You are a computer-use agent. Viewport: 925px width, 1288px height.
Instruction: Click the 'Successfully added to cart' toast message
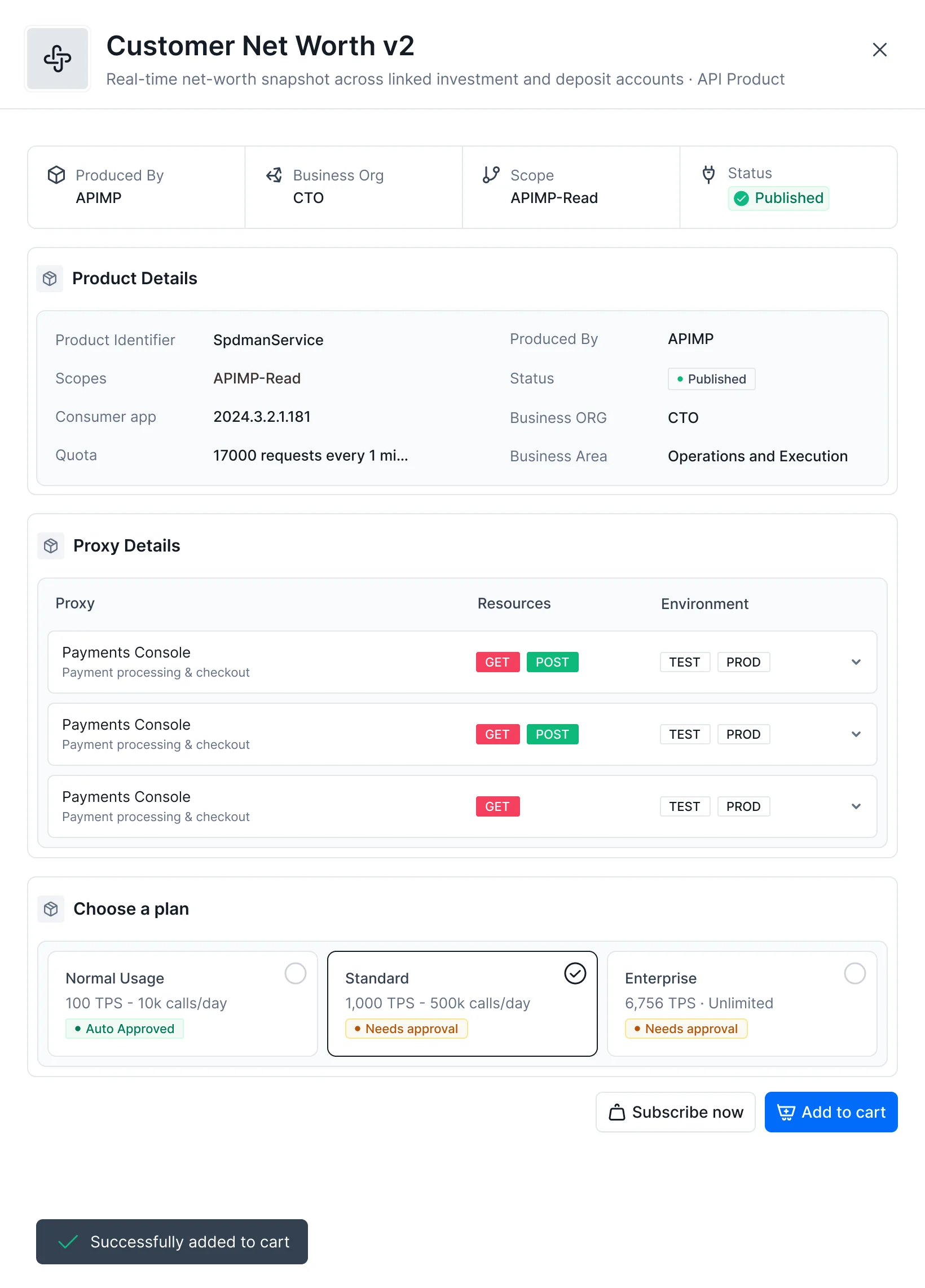[171, 1242]
